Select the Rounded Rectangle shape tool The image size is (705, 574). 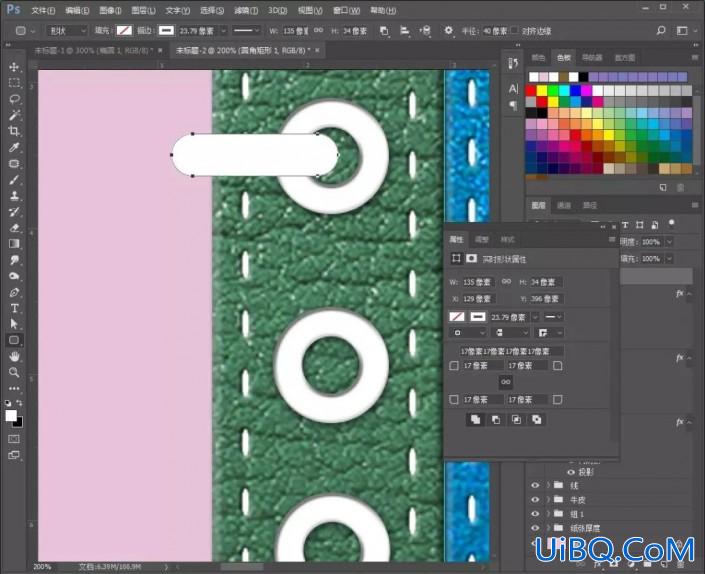coord(14,340)
